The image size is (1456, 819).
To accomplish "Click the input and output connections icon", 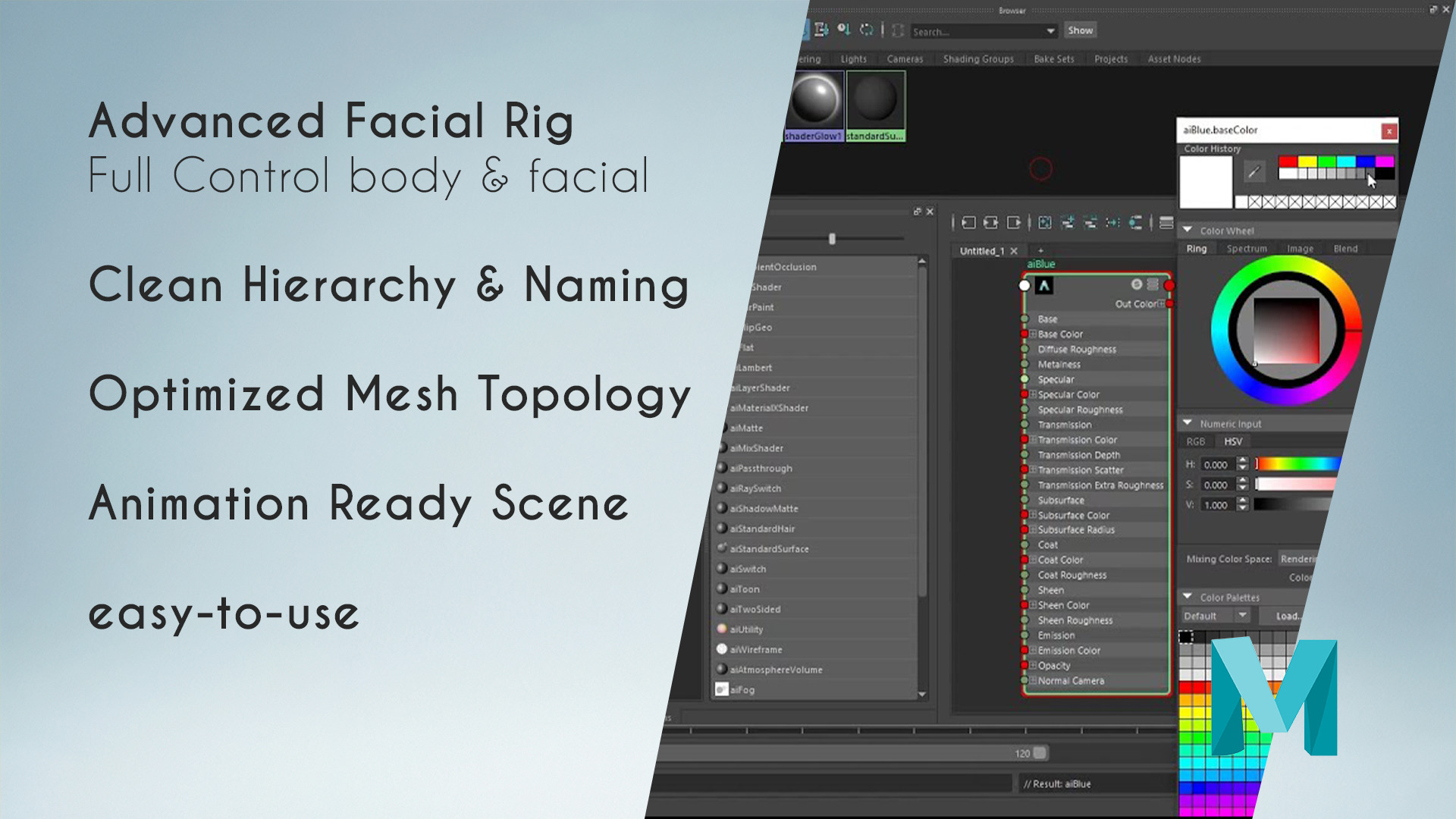I will click(x=990, y=222).
